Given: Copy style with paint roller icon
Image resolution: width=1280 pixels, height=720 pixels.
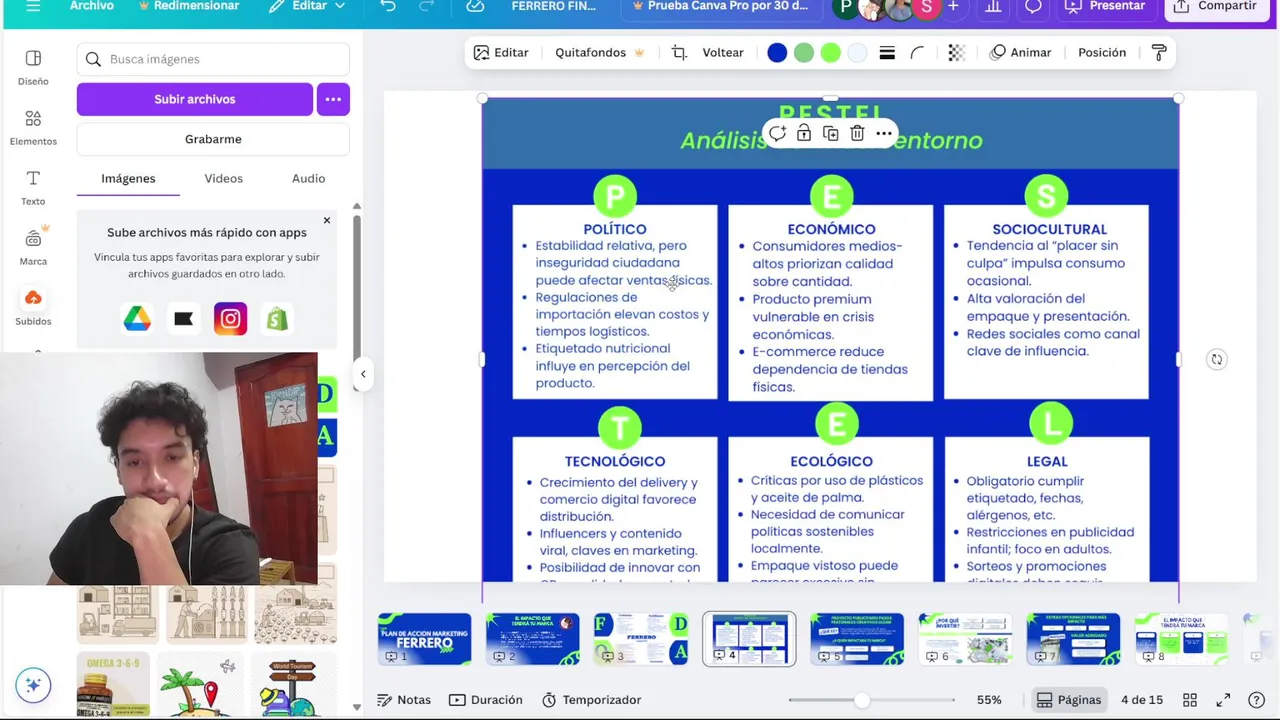Looking at the screenshot, I should coord(1159,52).
